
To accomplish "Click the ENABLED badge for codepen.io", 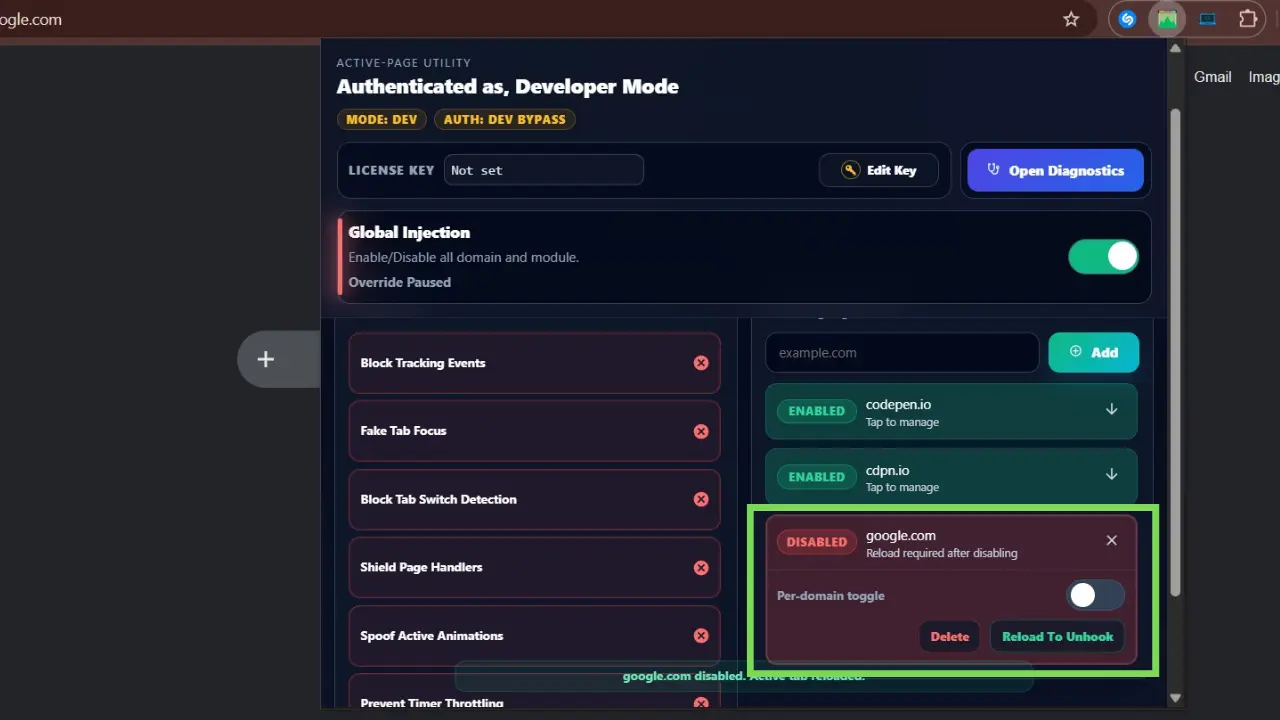I will tap(816, 411).
